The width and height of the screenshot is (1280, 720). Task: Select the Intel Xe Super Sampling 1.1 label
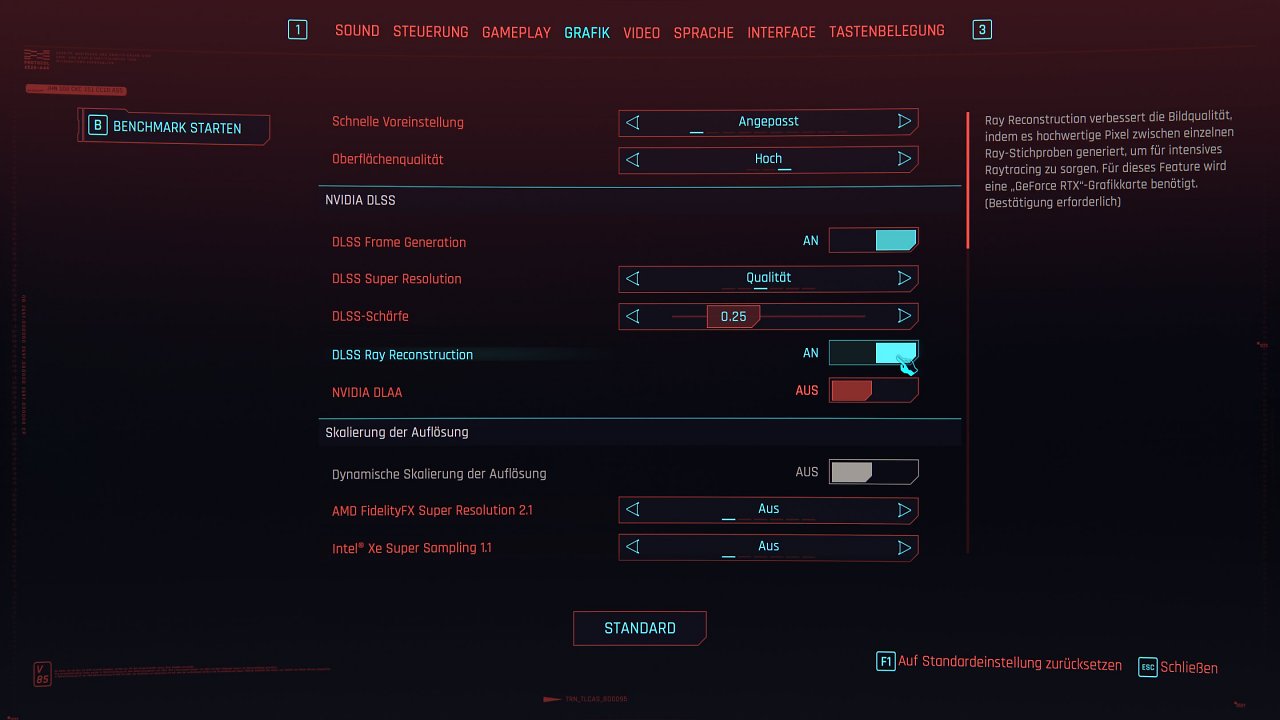(412, 548)
